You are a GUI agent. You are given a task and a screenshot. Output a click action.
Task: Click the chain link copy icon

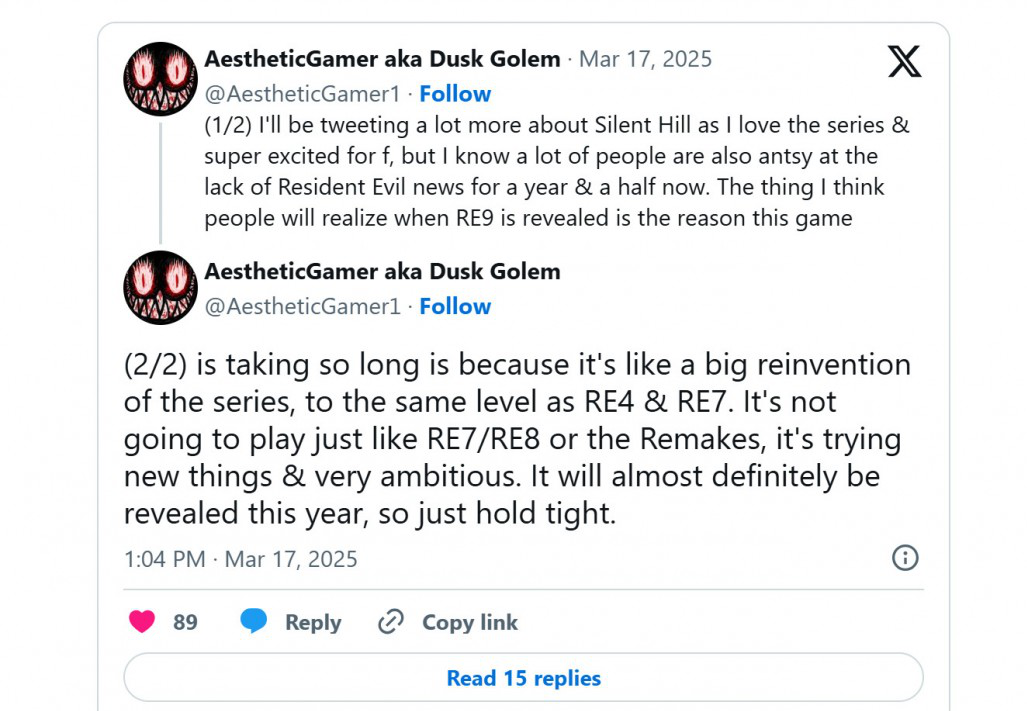pos(391,621)
